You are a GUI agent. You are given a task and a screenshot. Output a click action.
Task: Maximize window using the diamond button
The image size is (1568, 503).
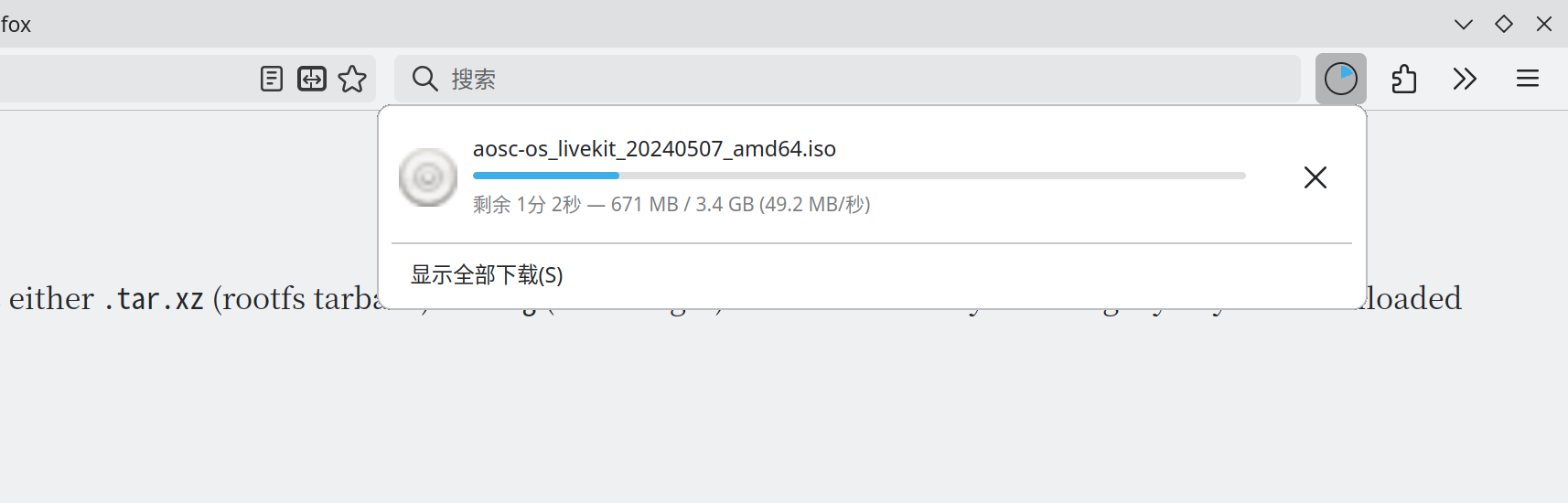point(1504,24)
